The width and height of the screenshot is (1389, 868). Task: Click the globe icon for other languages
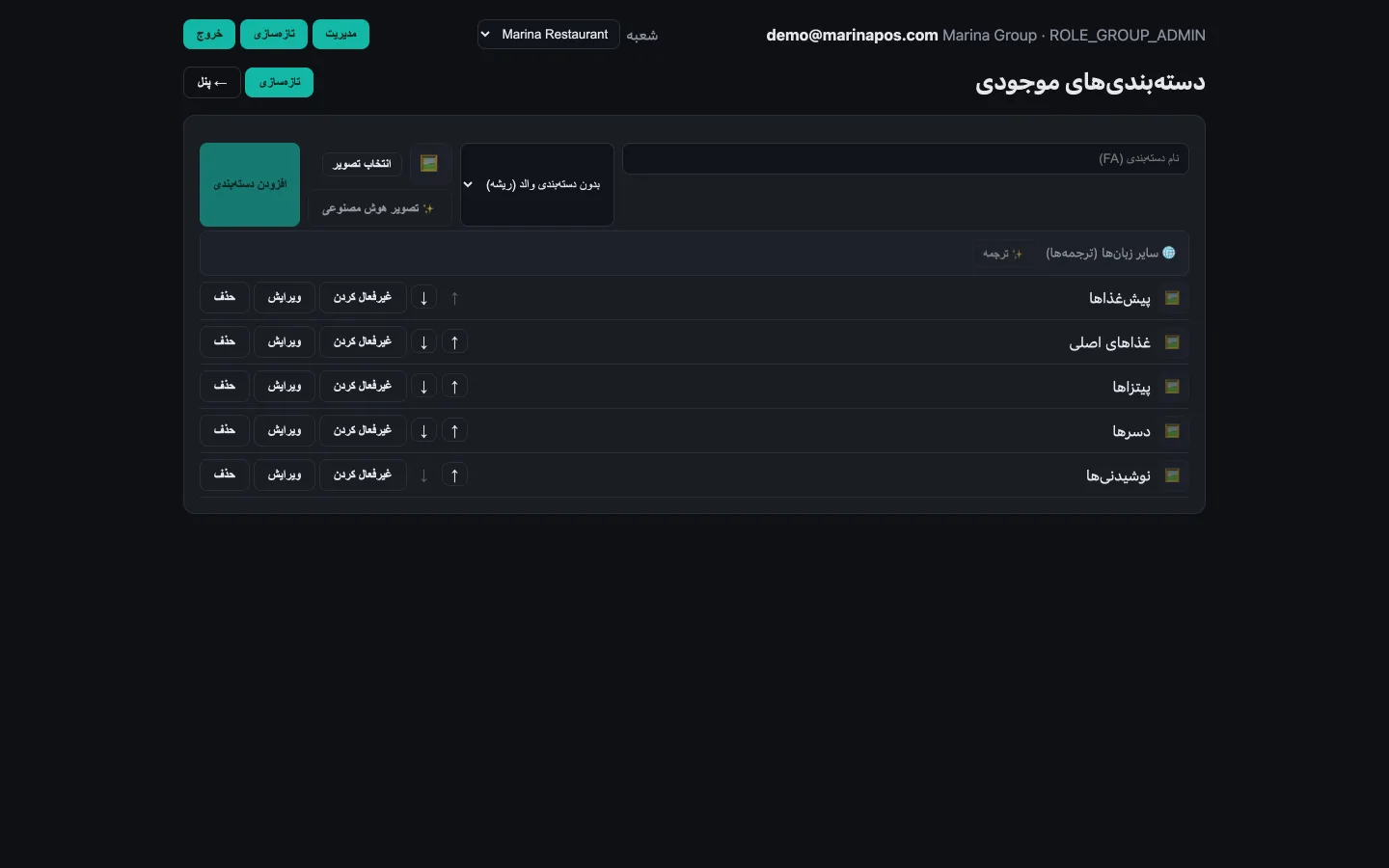point(1169,253)
